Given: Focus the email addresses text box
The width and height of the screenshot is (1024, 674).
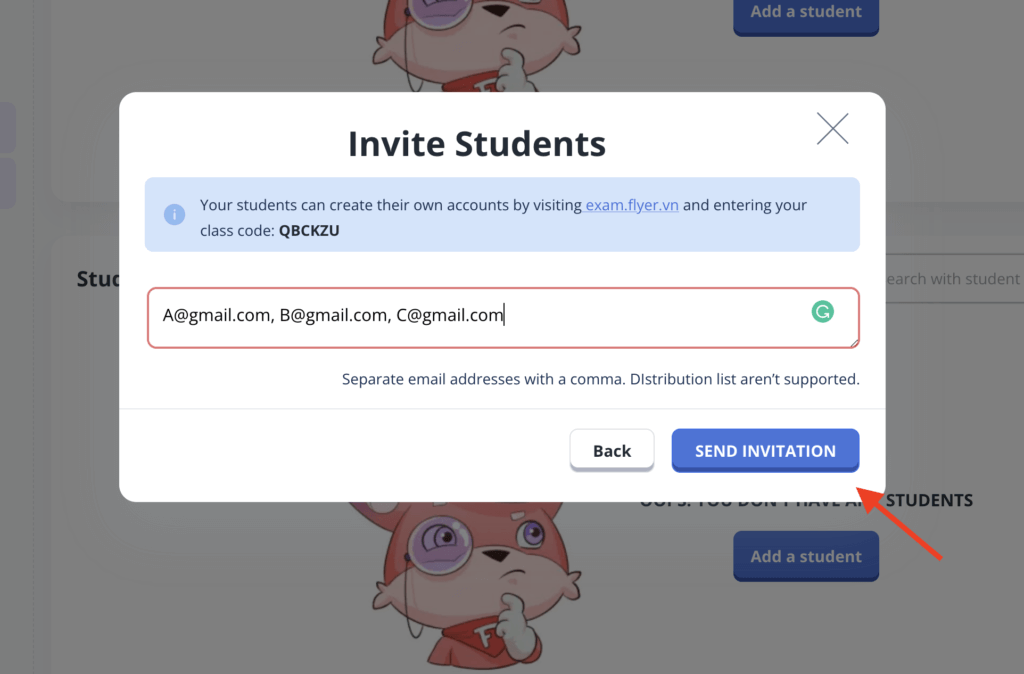Looking at the screenshot, I should pos(480,317).
